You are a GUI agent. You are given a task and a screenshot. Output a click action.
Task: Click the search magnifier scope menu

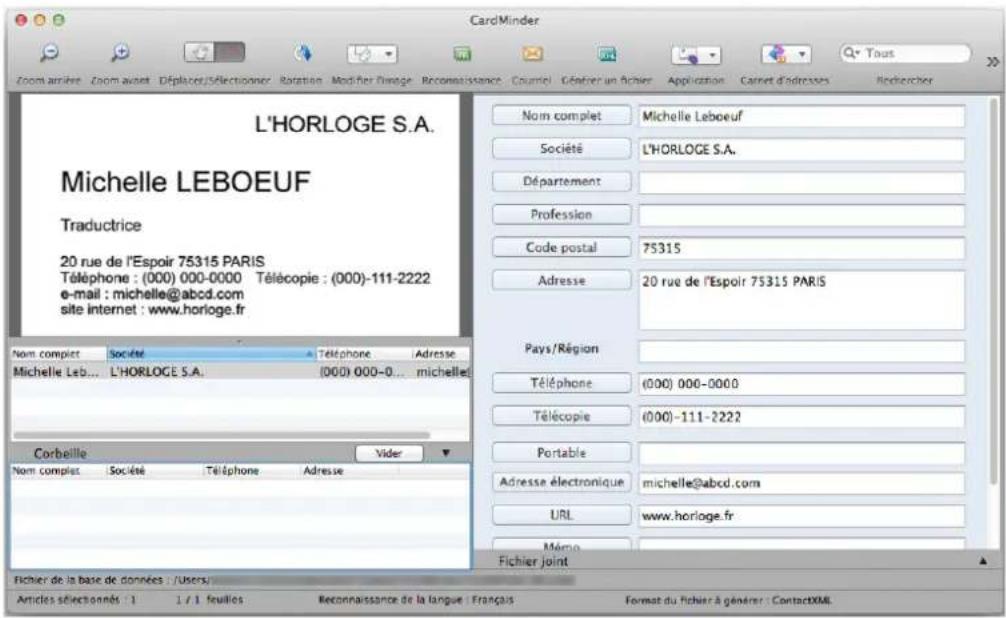(x=851, y=53)
